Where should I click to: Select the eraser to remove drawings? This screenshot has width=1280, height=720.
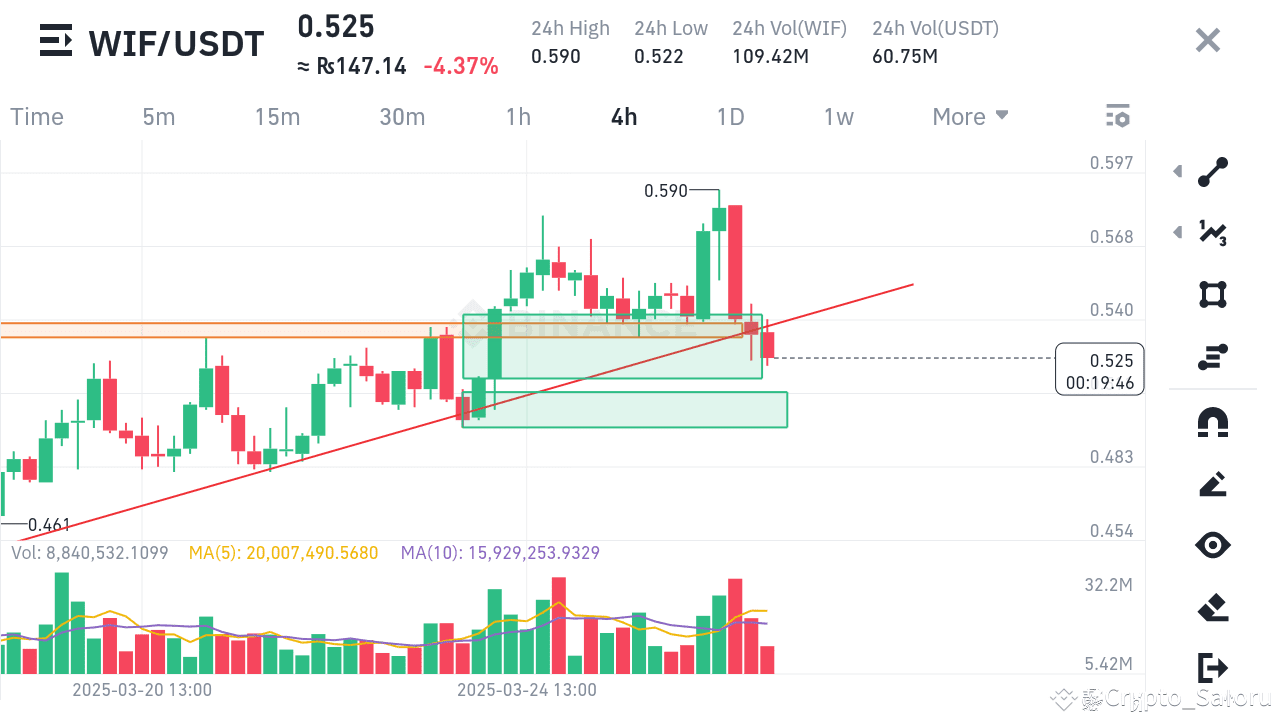[1212, 607]
